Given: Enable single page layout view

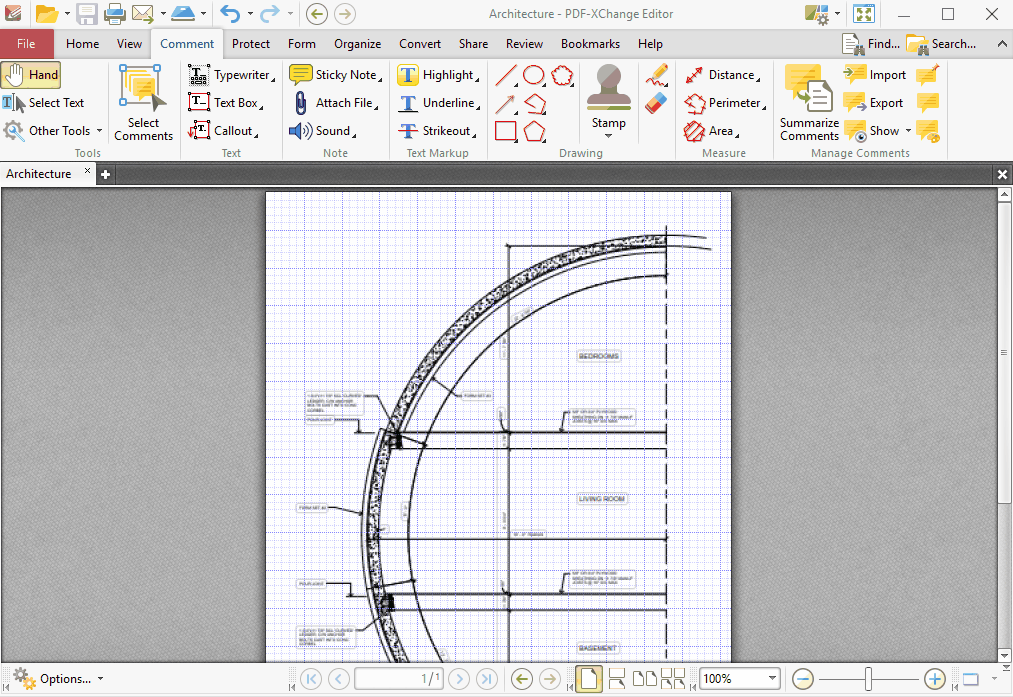Looking at the screenshot, I should click(x=589, y=679).
